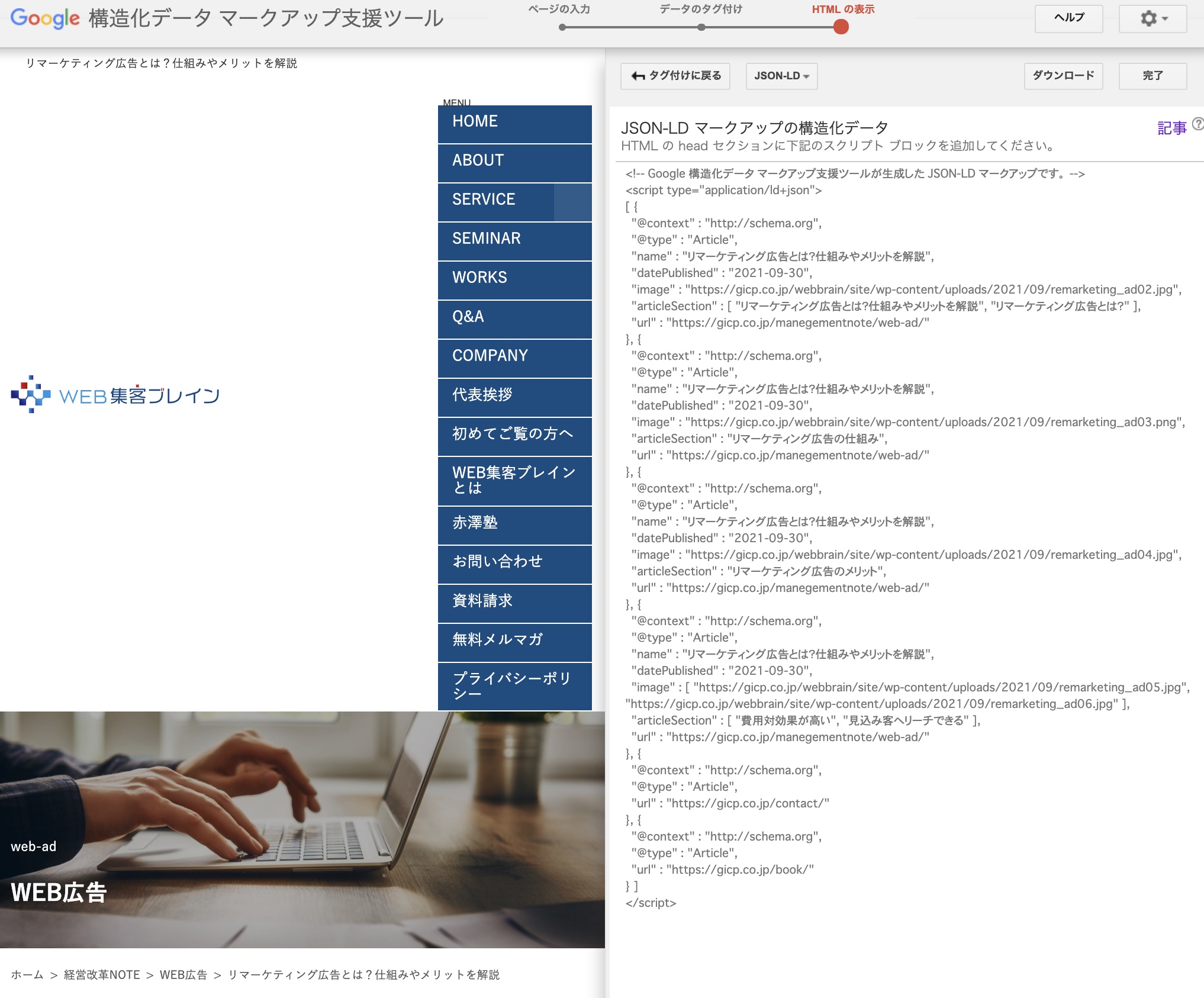1204x998 pixels.
Task: Click the WEB広告 hero title
Action: tap(59, 893)
